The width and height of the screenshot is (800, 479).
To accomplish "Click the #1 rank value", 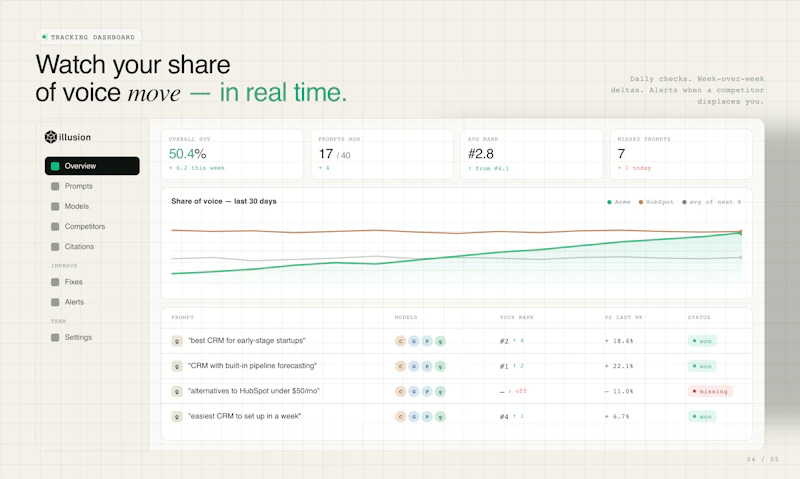I will pos(504,366).
